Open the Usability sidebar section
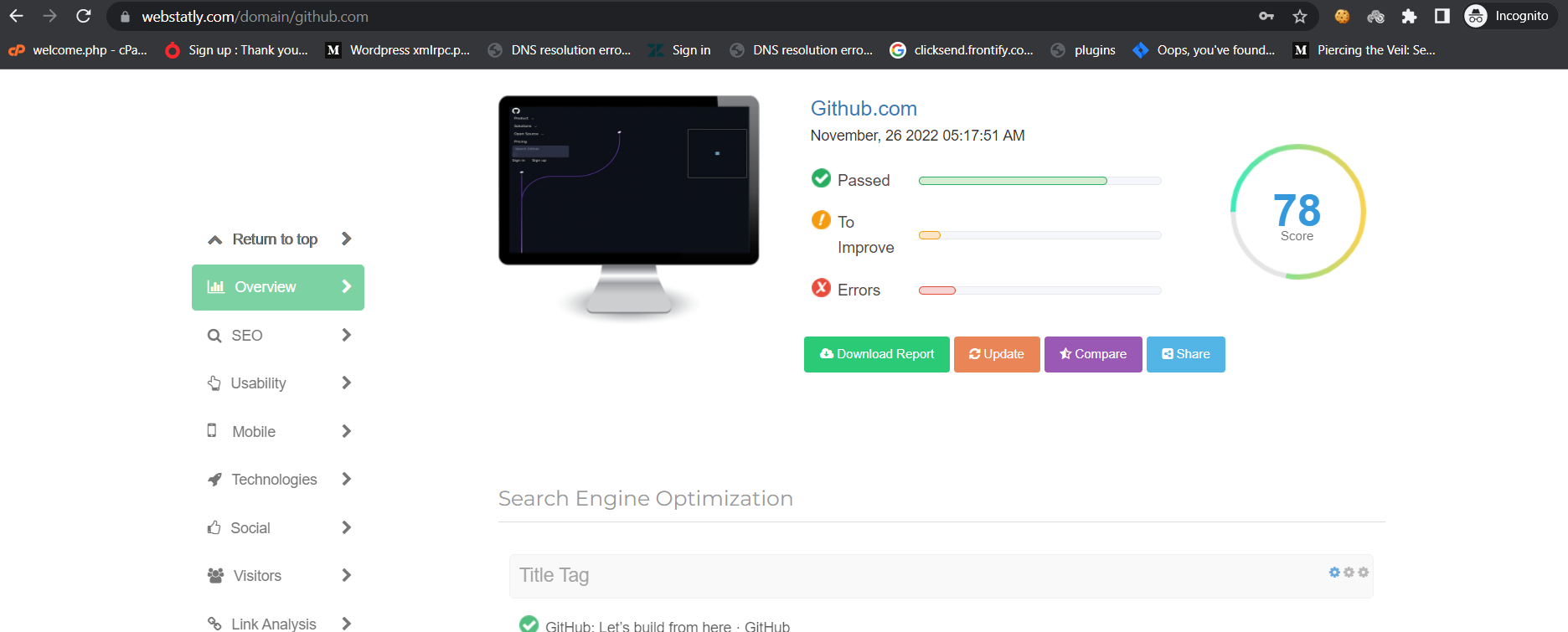Viewport: 1568px width, 632px height. tap(278, 383)
